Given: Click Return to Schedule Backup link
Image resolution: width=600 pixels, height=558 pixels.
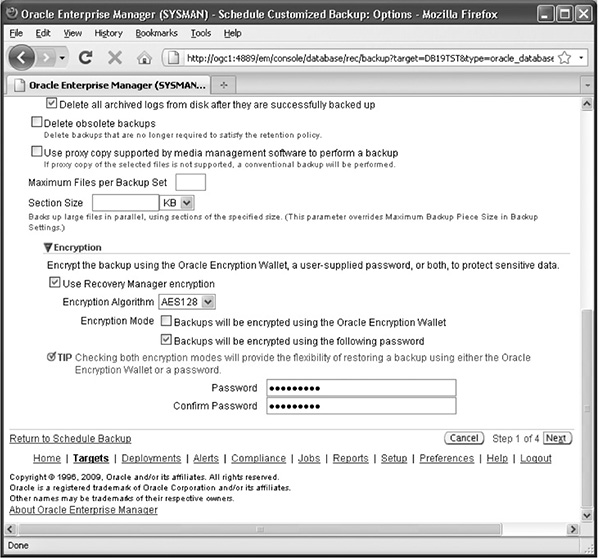Looking at the screenshot, I should 70,439.
